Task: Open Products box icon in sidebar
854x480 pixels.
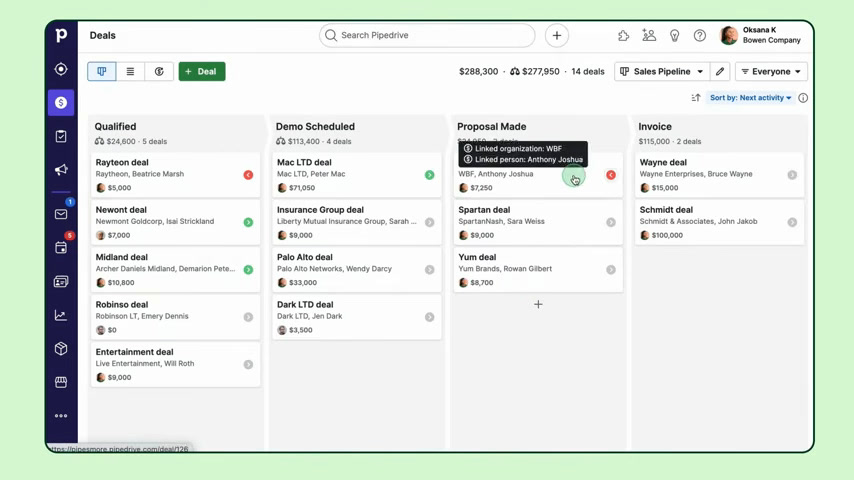Action: [x=61, y=349]
